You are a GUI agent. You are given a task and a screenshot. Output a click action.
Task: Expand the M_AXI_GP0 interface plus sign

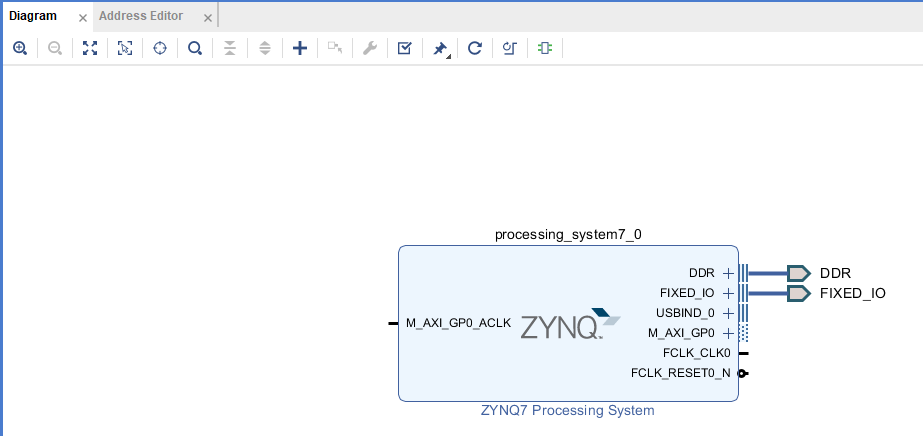pyautogui.click(x=728, y=334)
